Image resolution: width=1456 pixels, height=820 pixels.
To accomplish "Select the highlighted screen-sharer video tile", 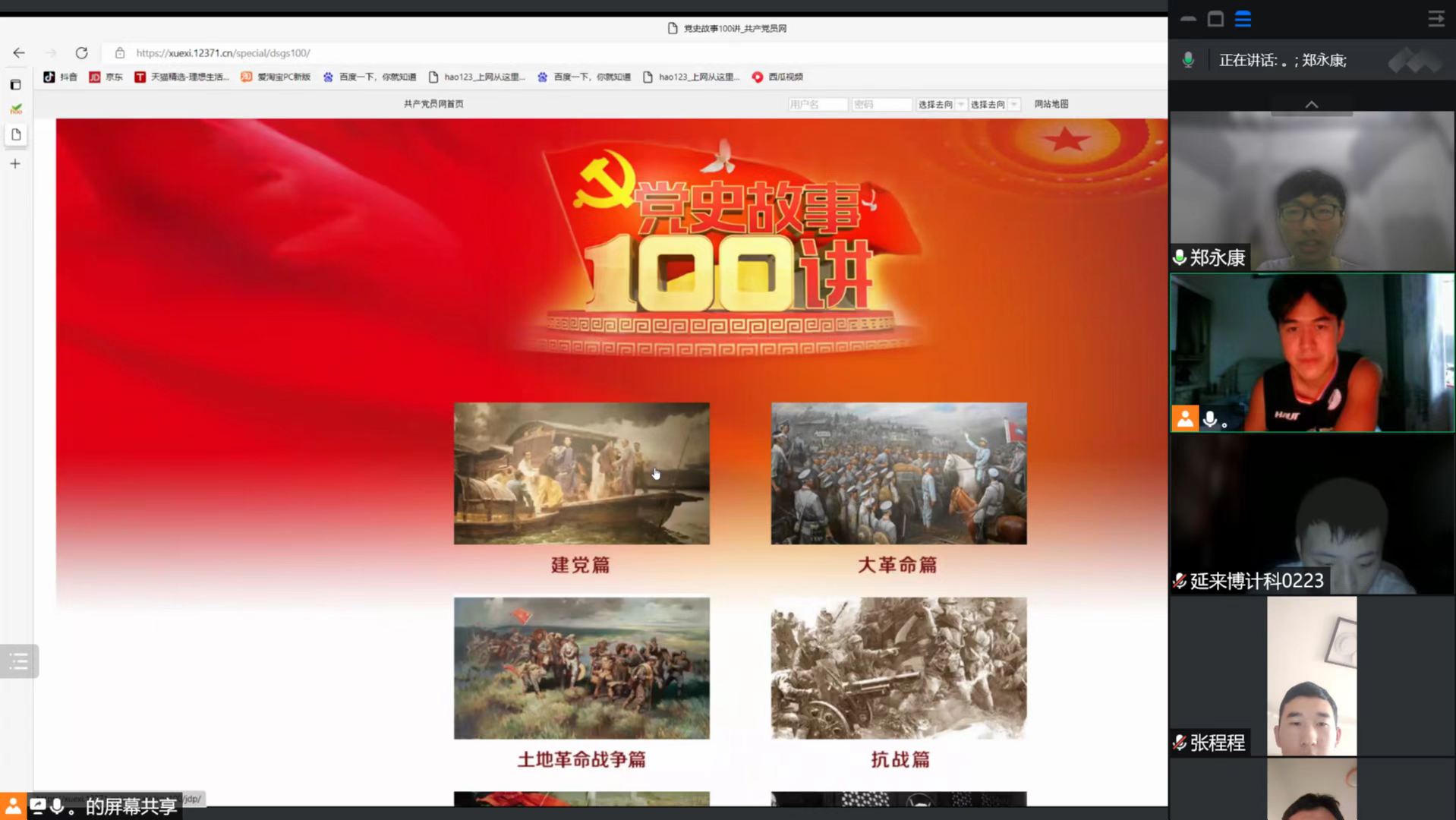I will click(1312, 353).
